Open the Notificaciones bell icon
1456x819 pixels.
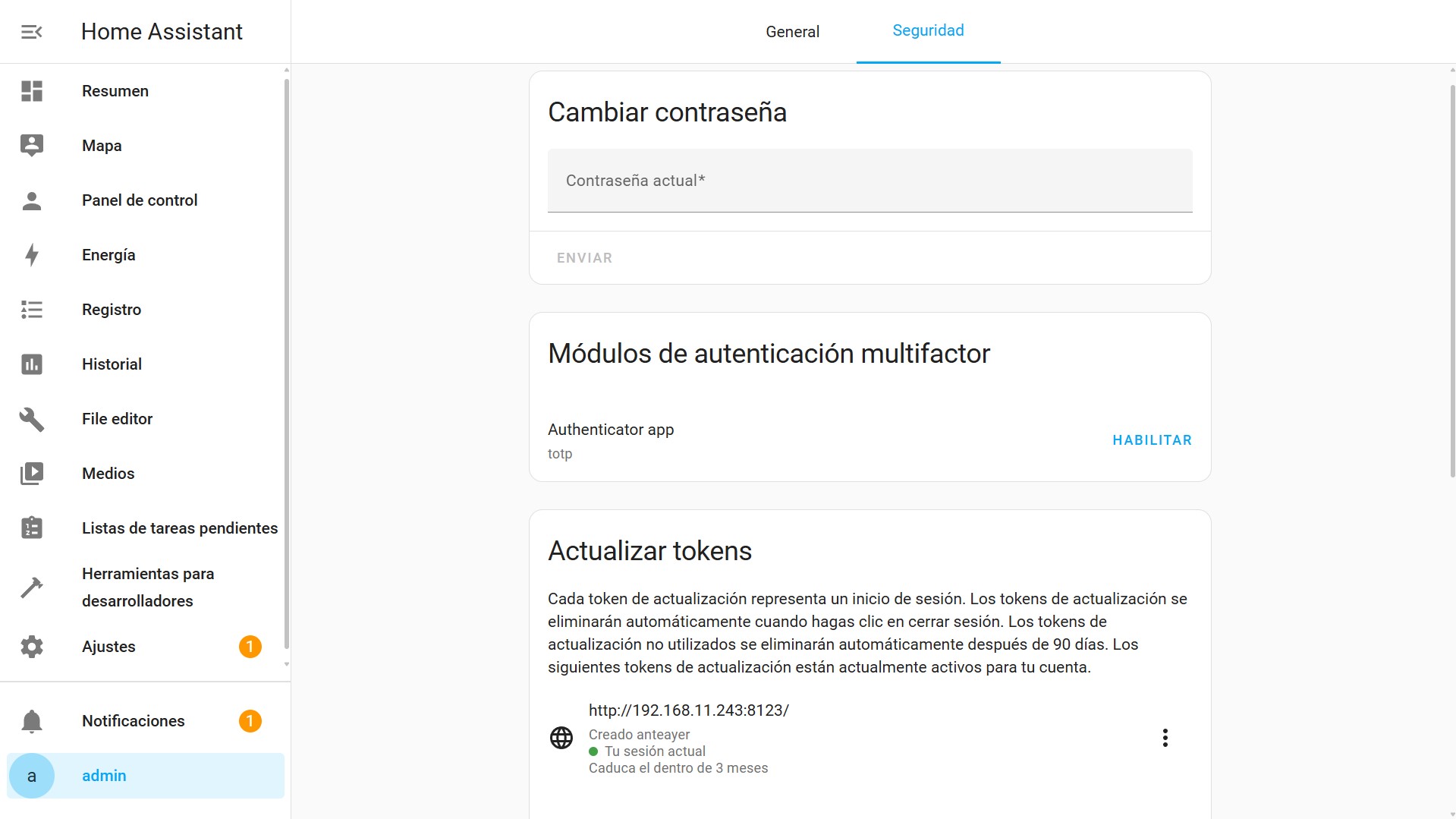[30, 721]
